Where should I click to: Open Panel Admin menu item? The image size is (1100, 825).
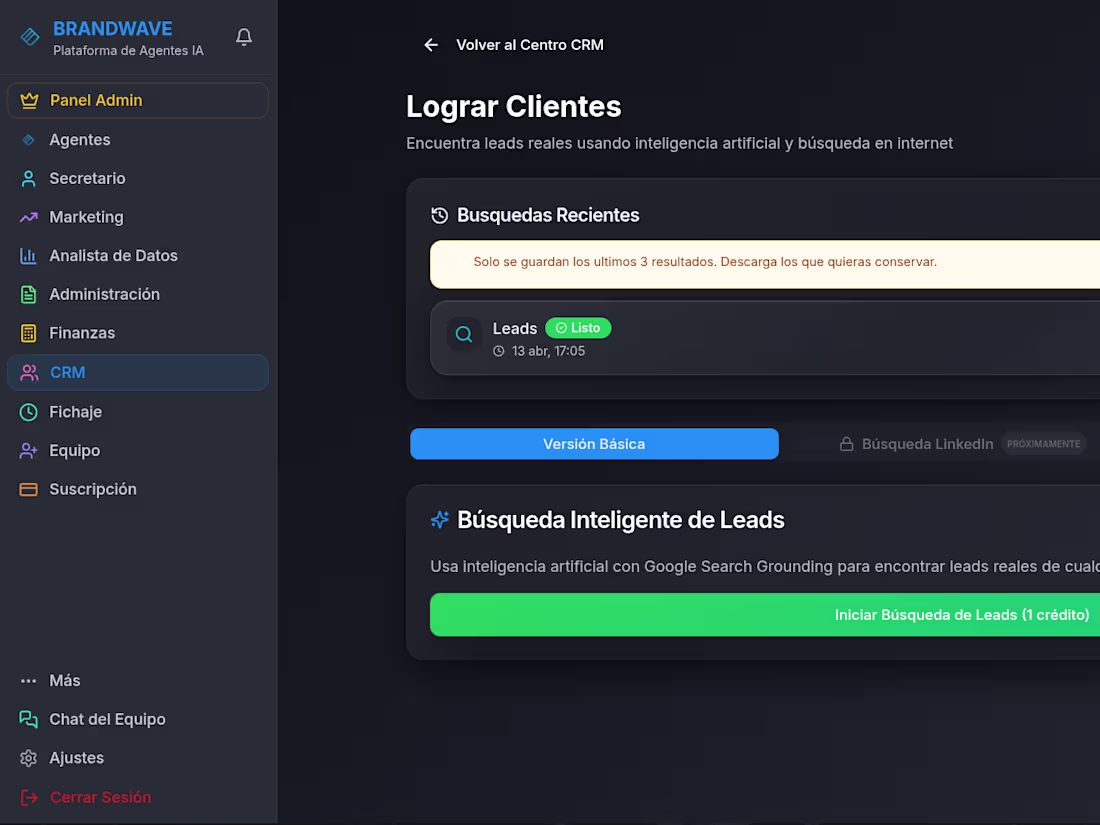point(138,100)
